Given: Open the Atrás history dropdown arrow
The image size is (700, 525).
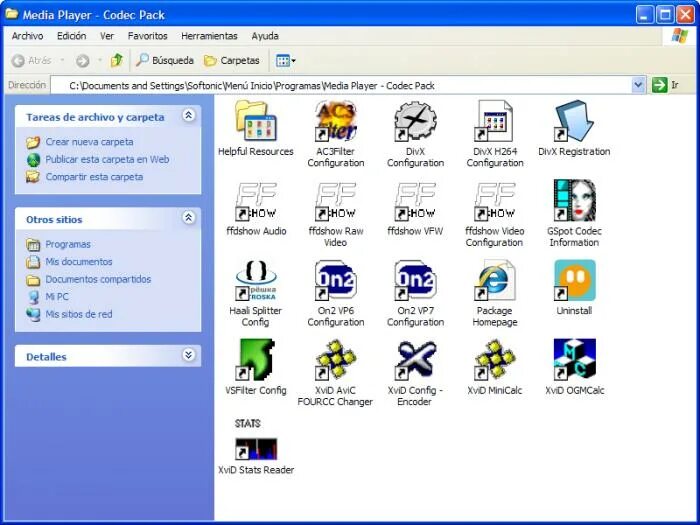Looking at the screenshot, I should coord(62,60).
